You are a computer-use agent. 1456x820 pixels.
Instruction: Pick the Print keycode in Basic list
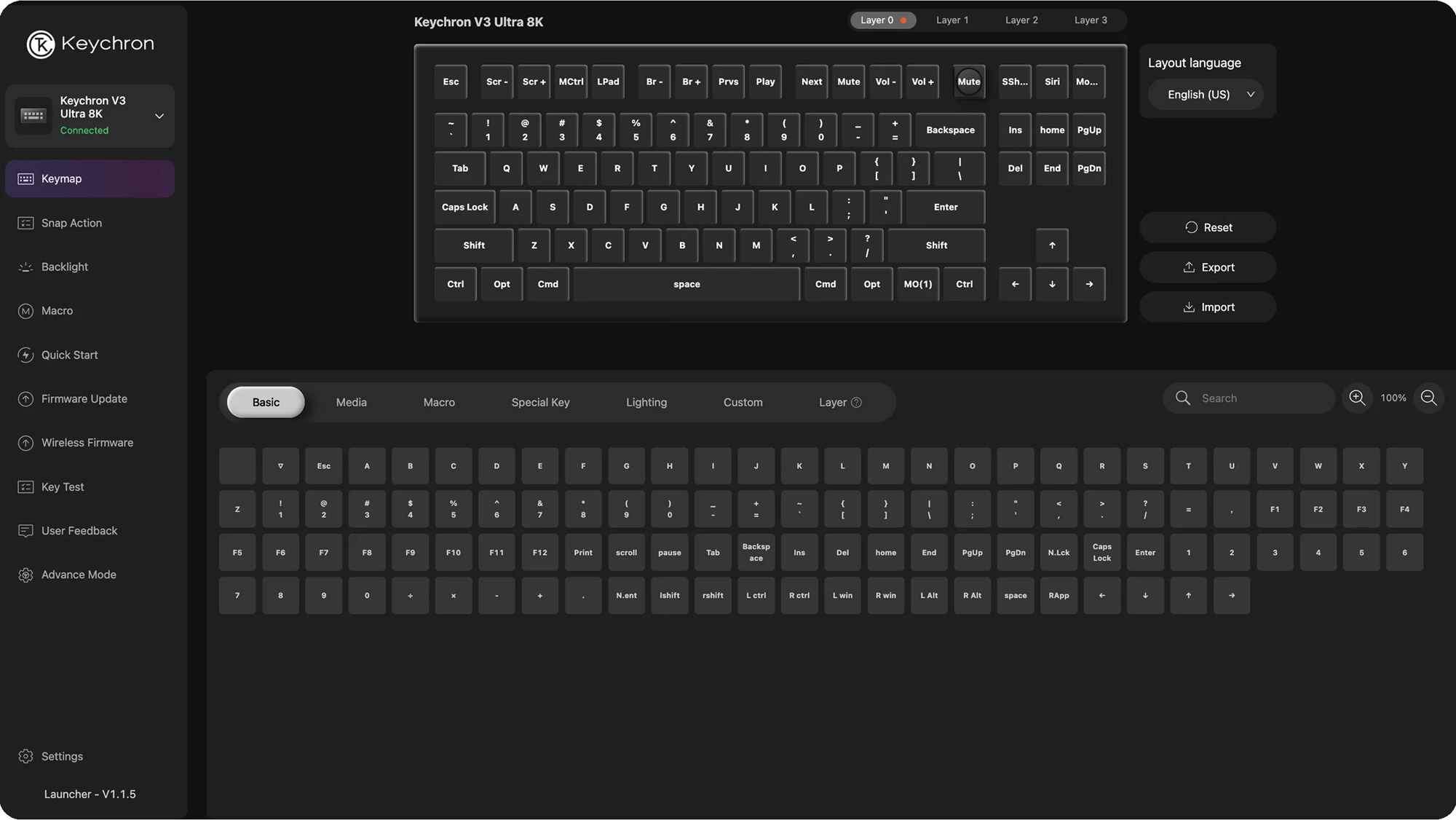(x=583, y=553)
